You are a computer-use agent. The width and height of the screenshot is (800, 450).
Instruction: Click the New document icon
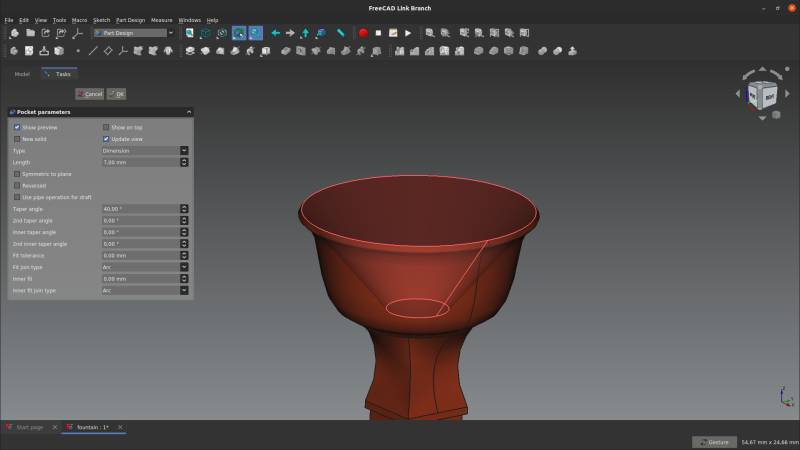point(14,33)
